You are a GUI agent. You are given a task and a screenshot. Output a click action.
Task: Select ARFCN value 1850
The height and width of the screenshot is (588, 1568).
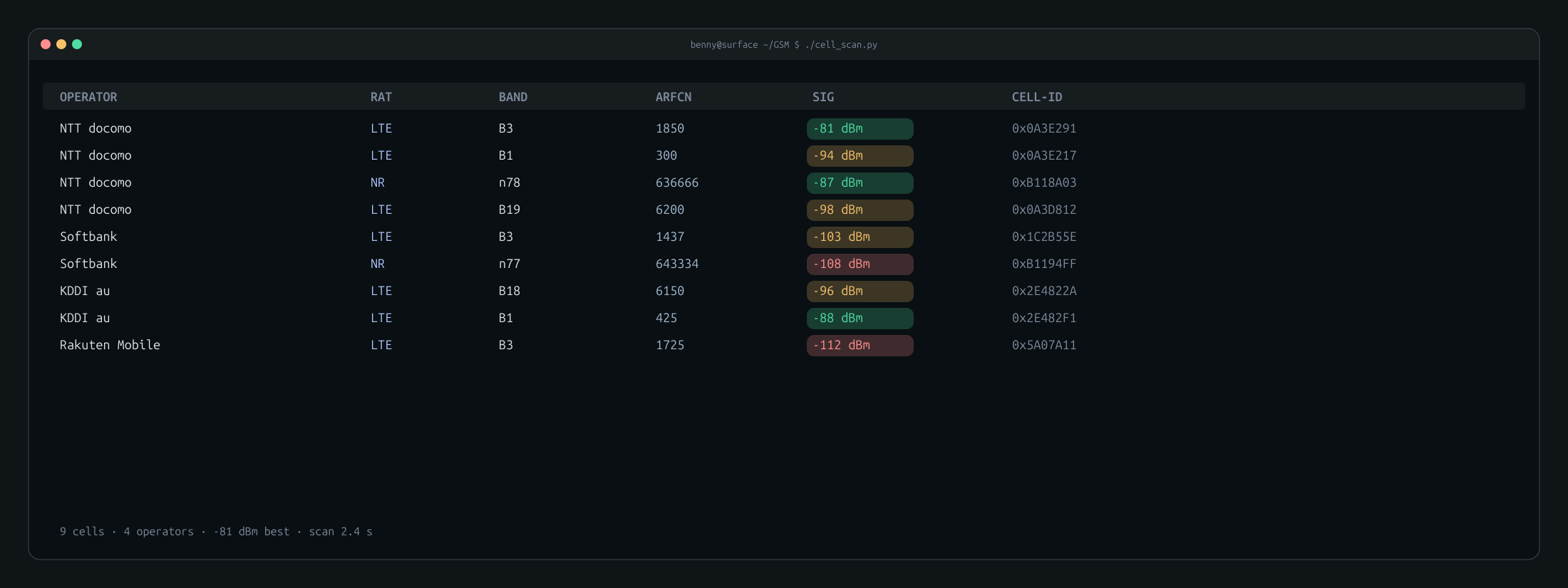(x=670, y=128)
